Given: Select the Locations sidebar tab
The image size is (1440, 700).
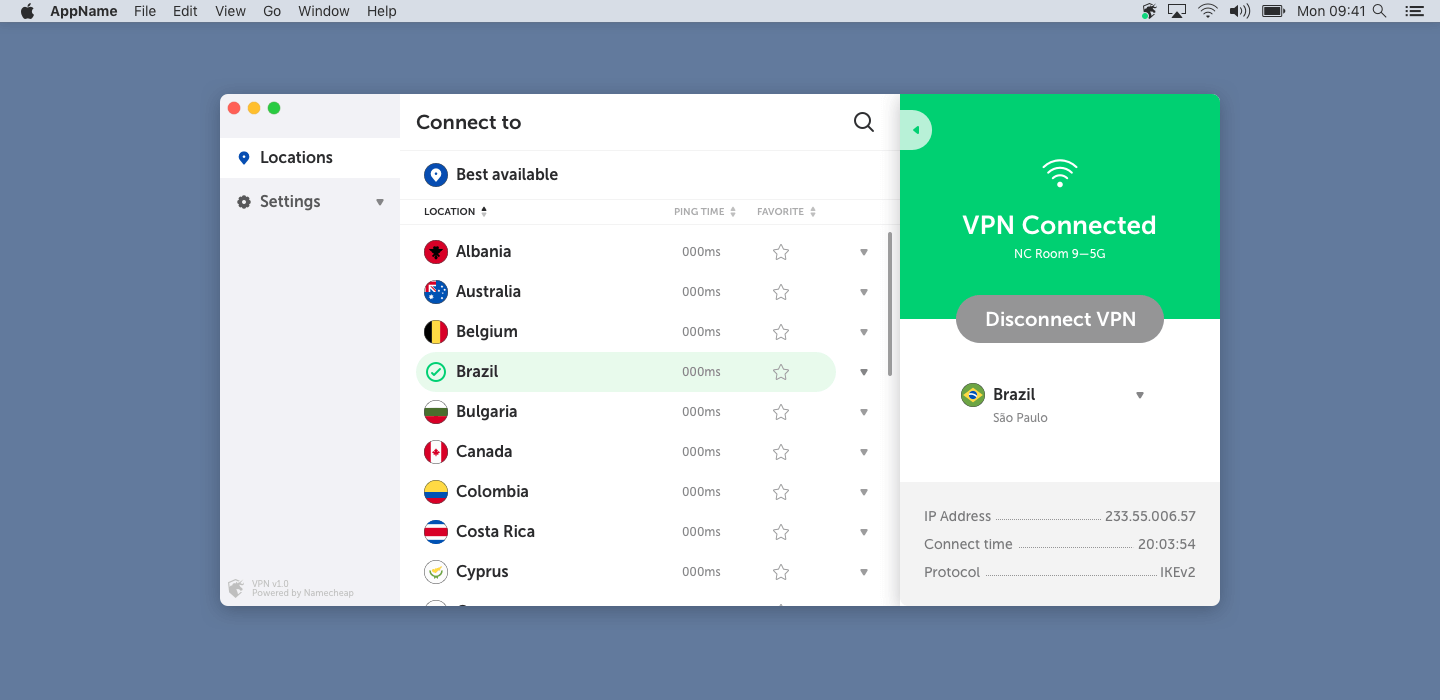Looking at the screenshot, I should [310, 158].
